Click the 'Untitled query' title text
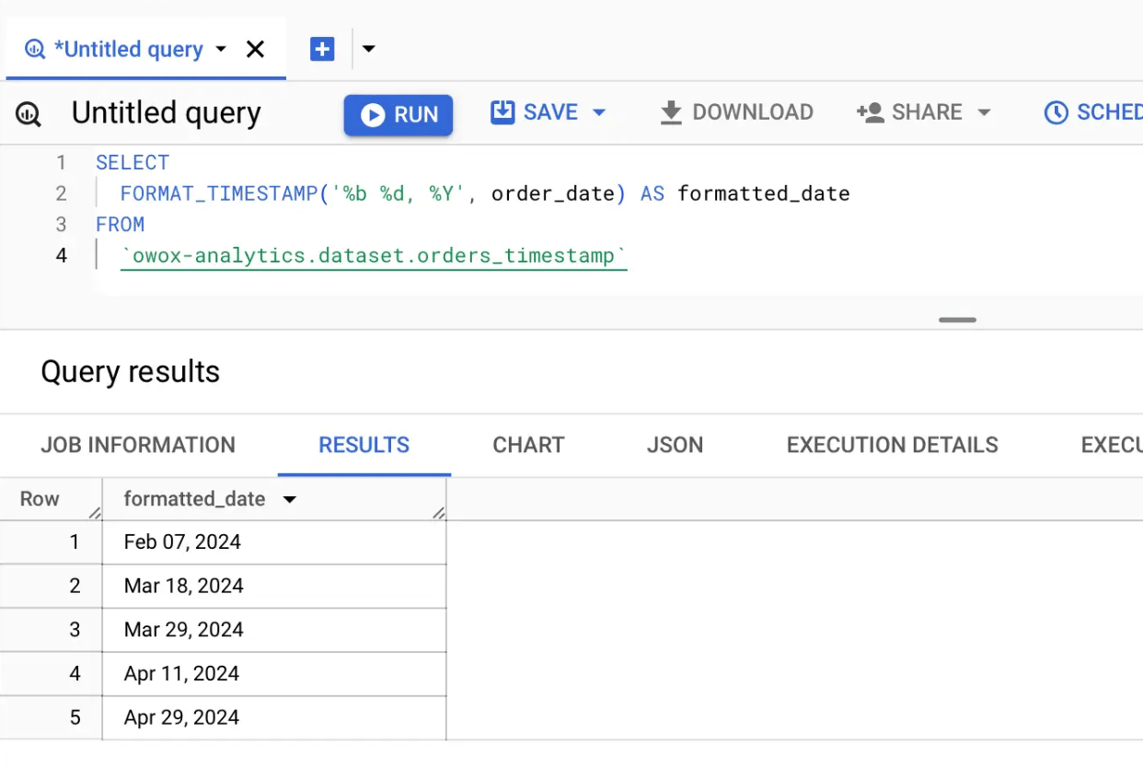 [166, 113]
